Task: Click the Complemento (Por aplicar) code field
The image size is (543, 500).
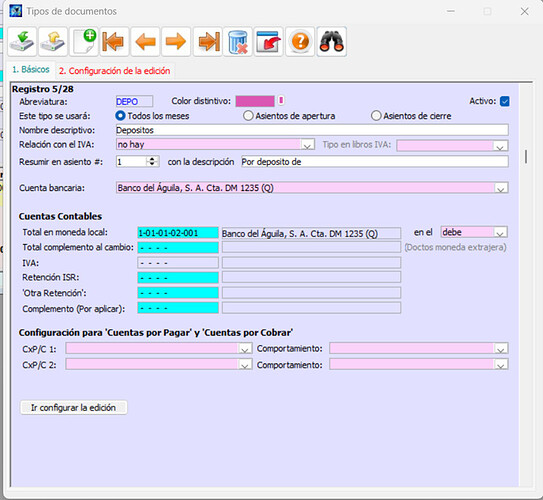Action: [x=178, y=308]
